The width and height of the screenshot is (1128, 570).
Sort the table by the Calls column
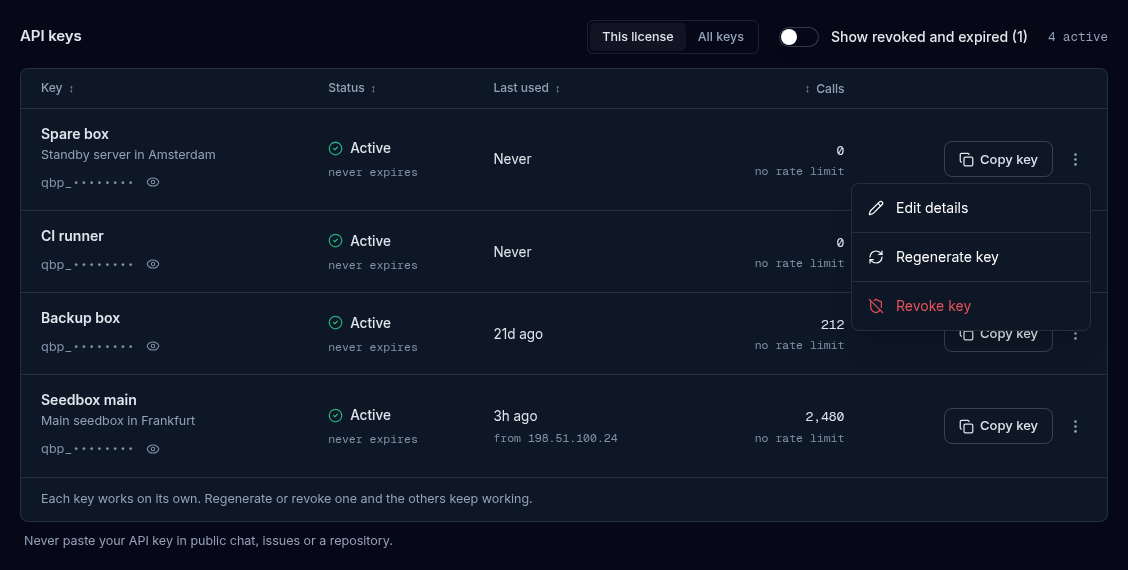pos(824,89)
